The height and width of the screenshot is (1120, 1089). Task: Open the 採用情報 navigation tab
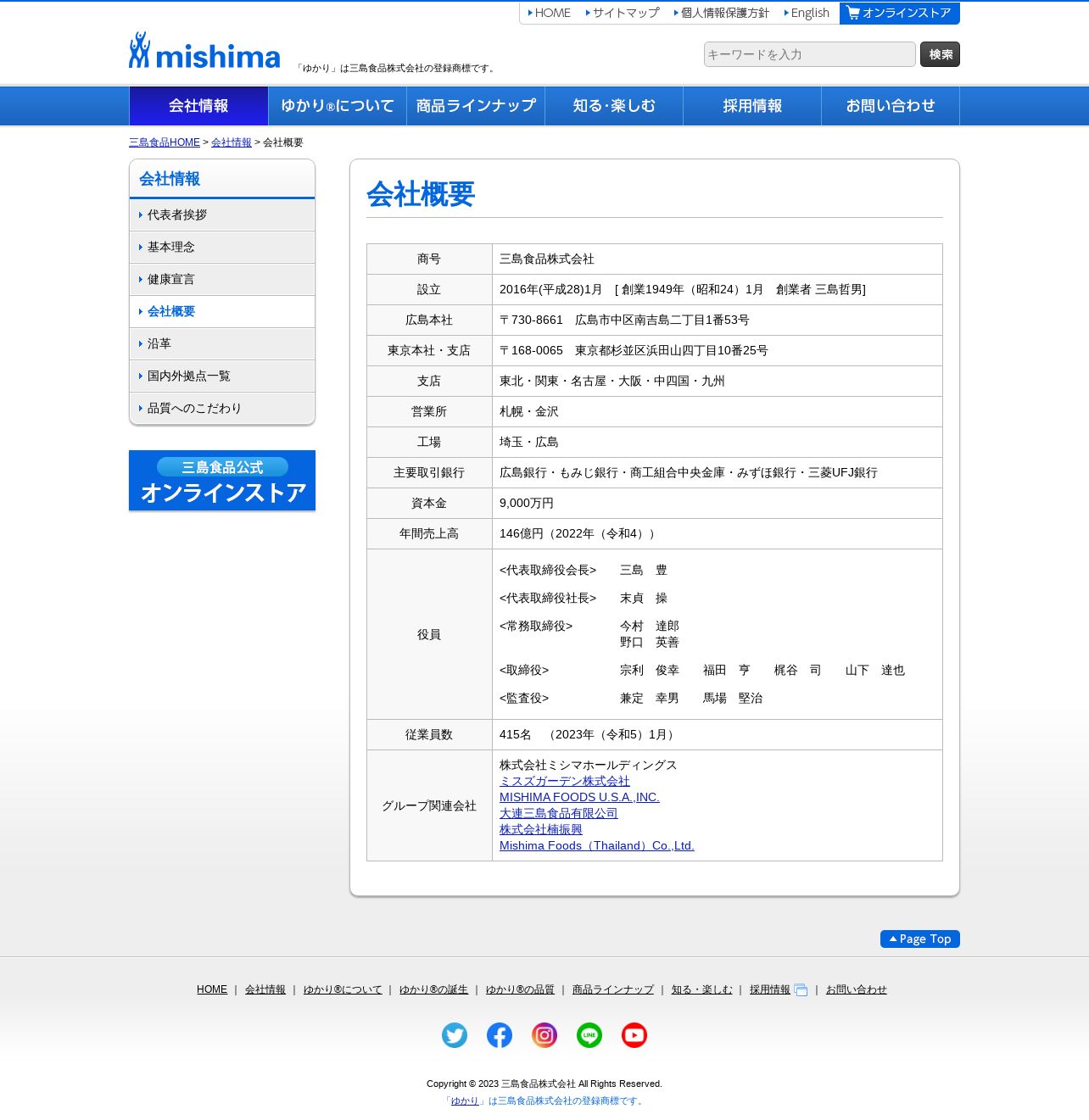coord(752,106)
